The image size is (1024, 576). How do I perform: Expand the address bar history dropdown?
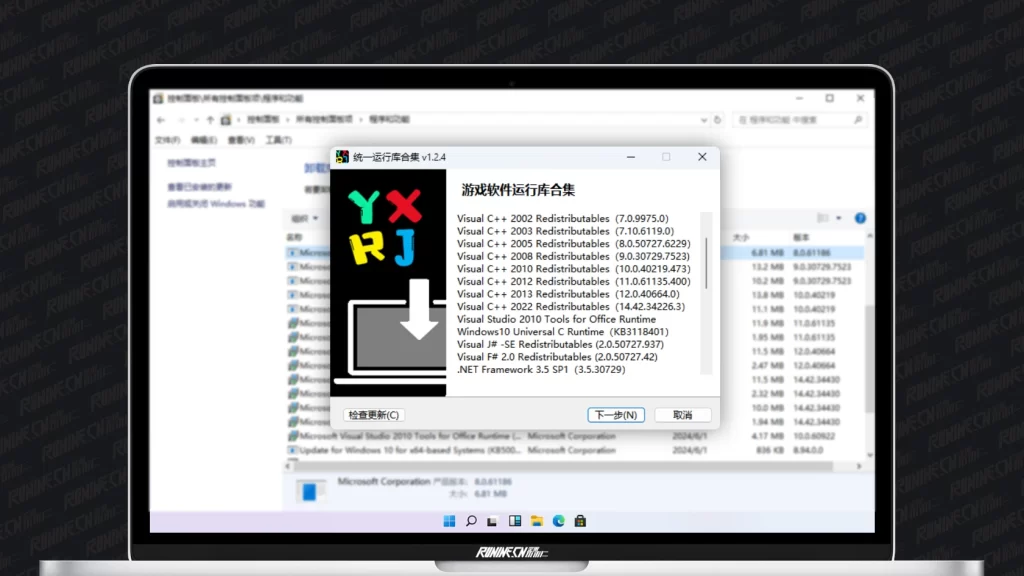point(703,119)
